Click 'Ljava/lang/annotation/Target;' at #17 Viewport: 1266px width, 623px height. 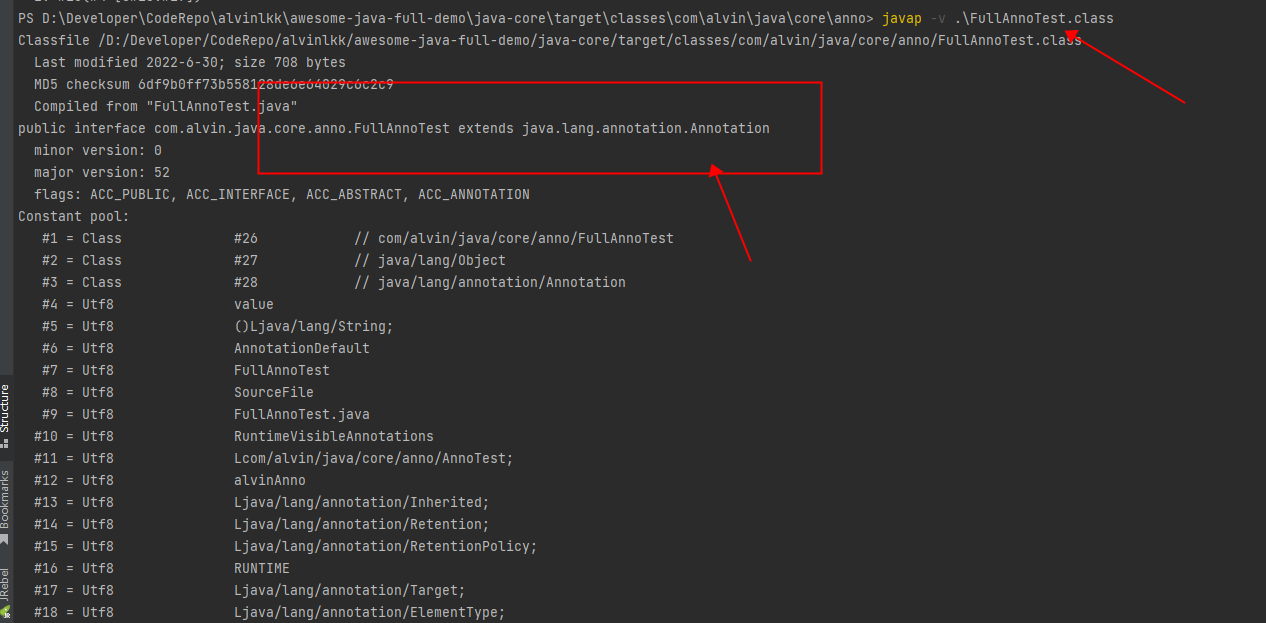[x=350, y=590]
